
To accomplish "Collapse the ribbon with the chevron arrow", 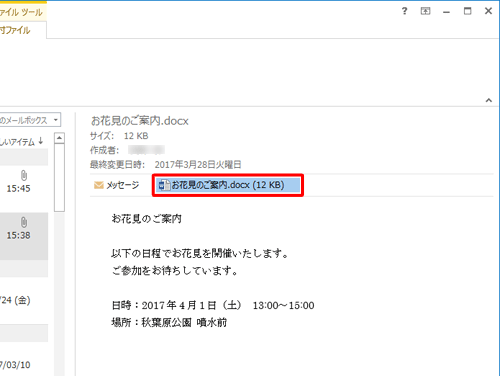I will click(x=489, y=100).
